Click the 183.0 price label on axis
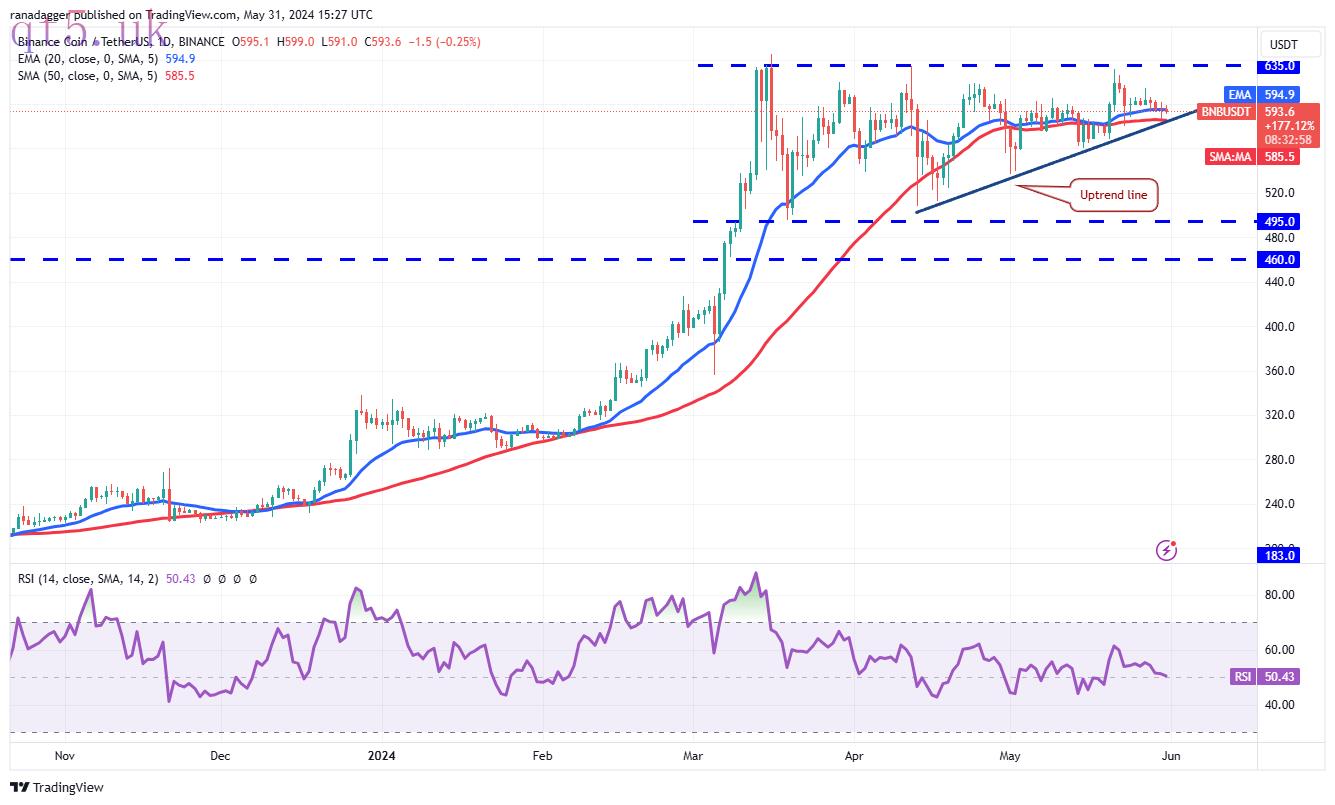Screen dimensions: 1335x805 [x=1280, y=555]
